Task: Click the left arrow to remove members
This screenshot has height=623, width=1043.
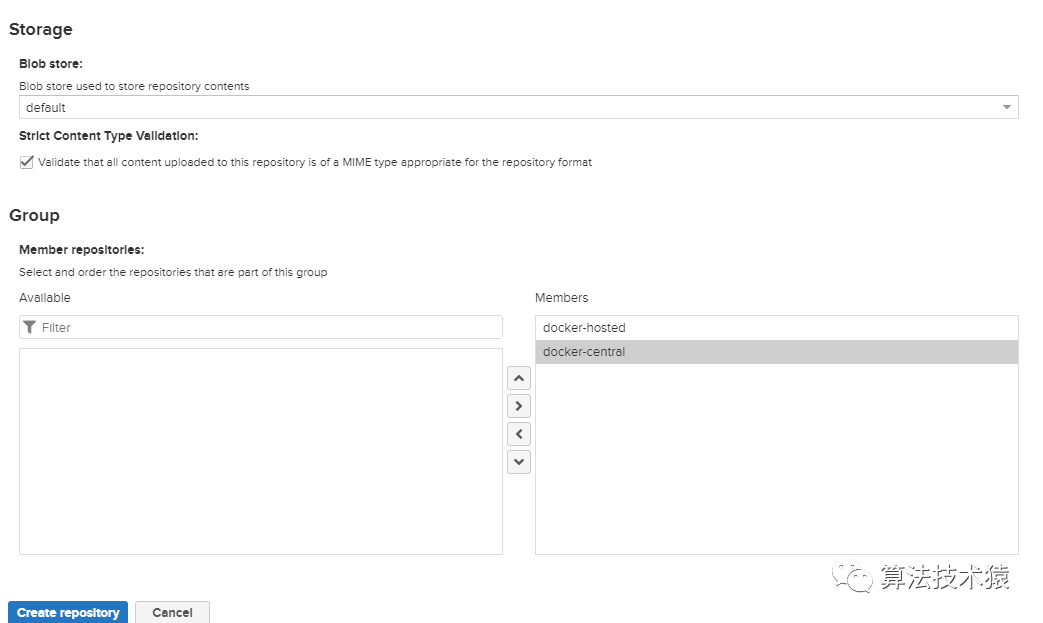Action: pos(519,434)
